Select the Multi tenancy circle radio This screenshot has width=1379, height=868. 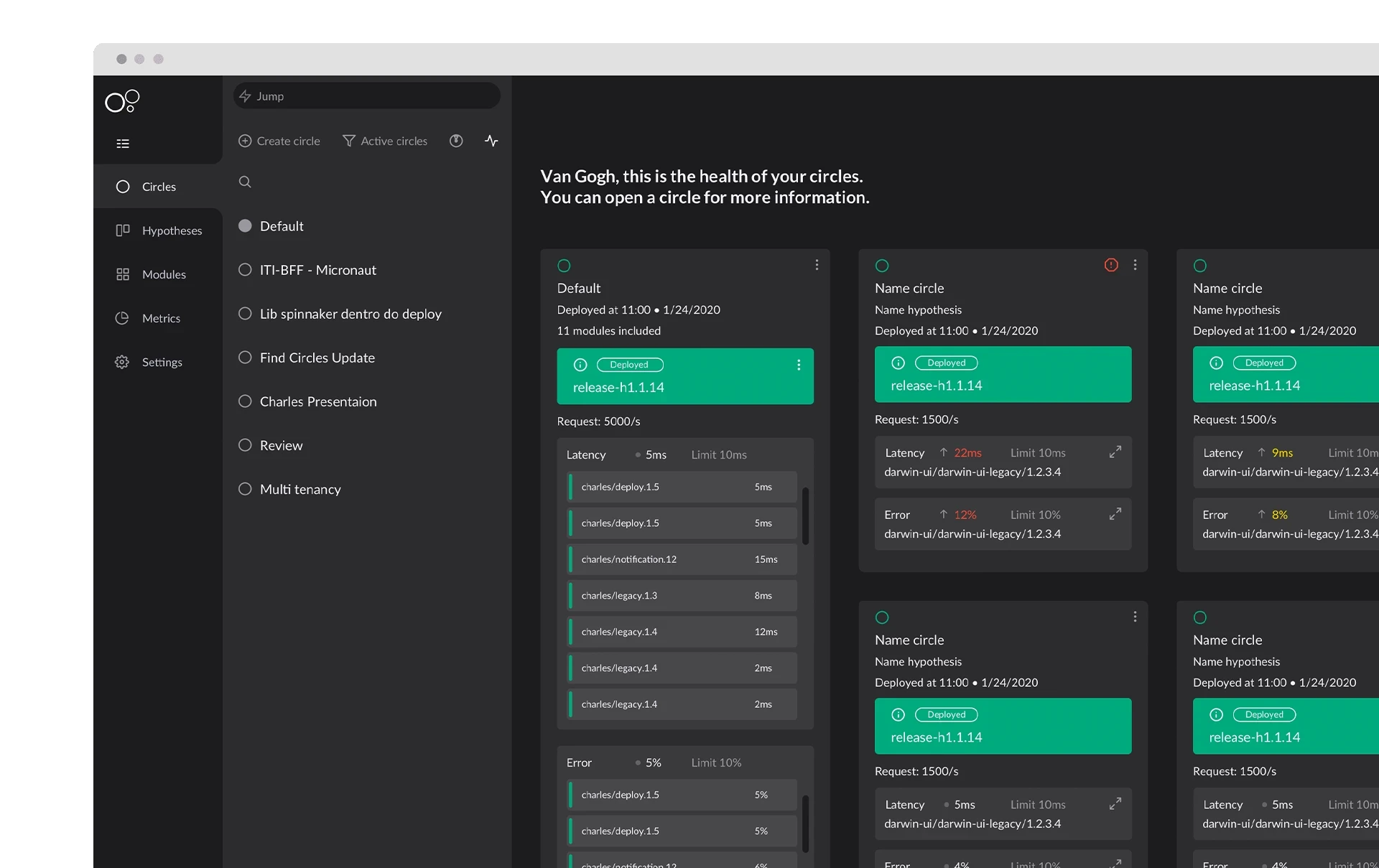click(245, 488)
